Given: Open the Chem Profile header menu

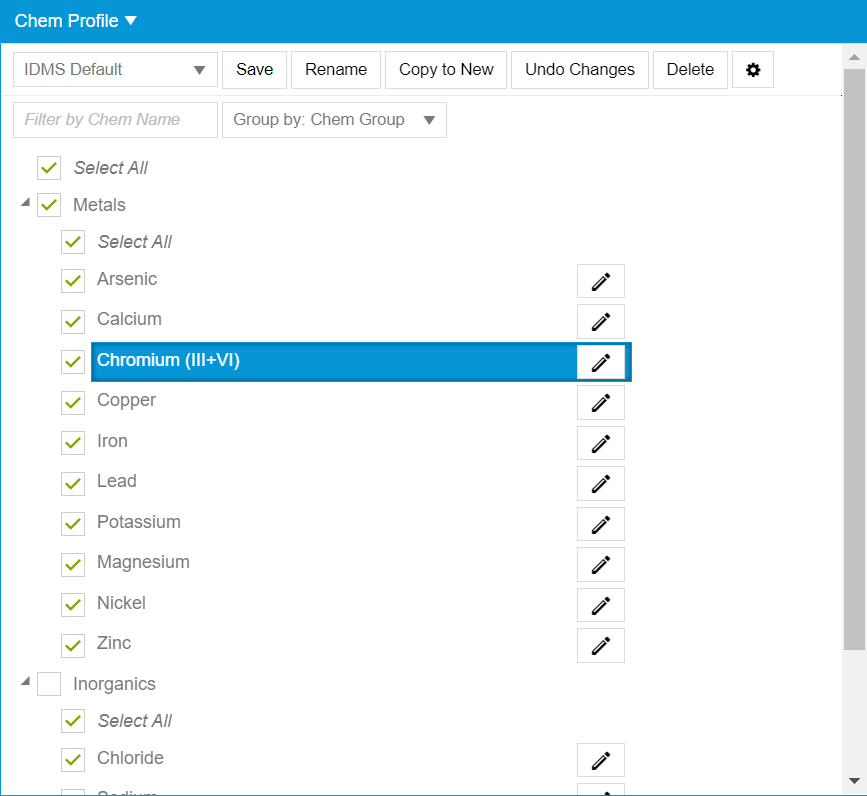Looking at the screenshot, I should pyautogui.click(x=75, y=19).
